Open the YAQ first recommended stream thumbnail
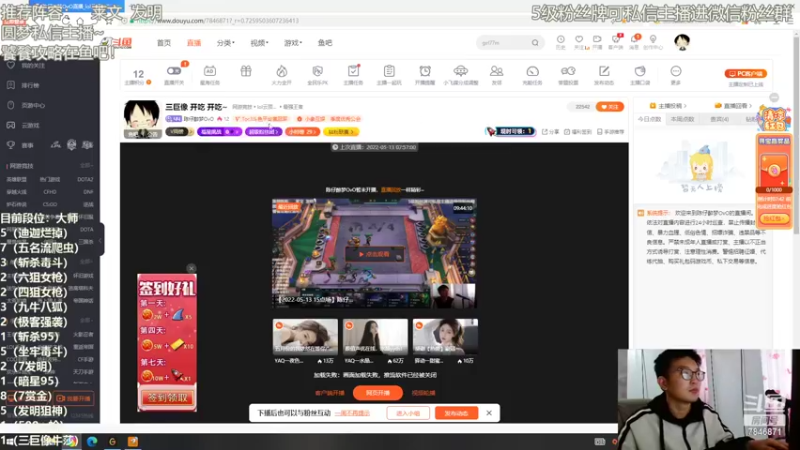Screen dimensions: 800x450 pyautogui.click(x=305, y=337)
